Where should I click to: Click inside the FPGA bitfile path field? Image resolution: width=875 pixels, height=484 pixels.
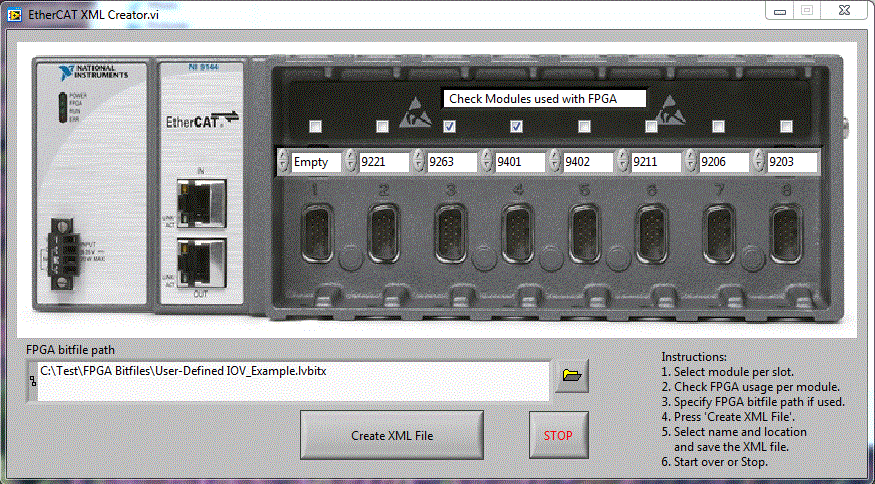(x=293, y=381)
